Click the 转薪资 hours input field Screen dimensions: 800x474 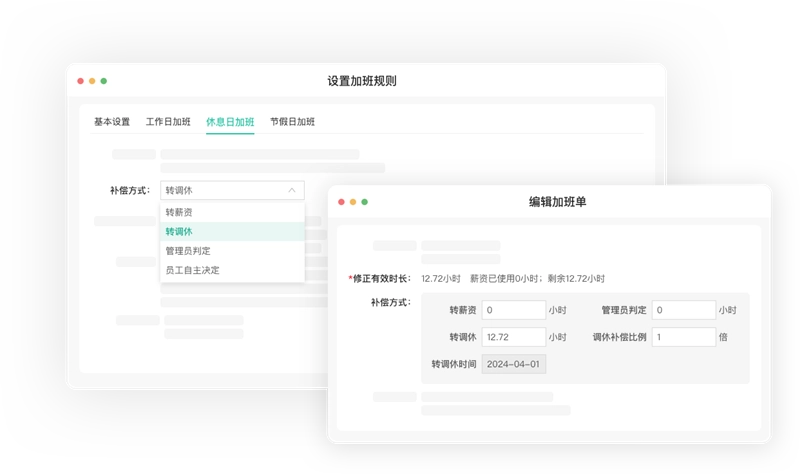pos(513,310)
